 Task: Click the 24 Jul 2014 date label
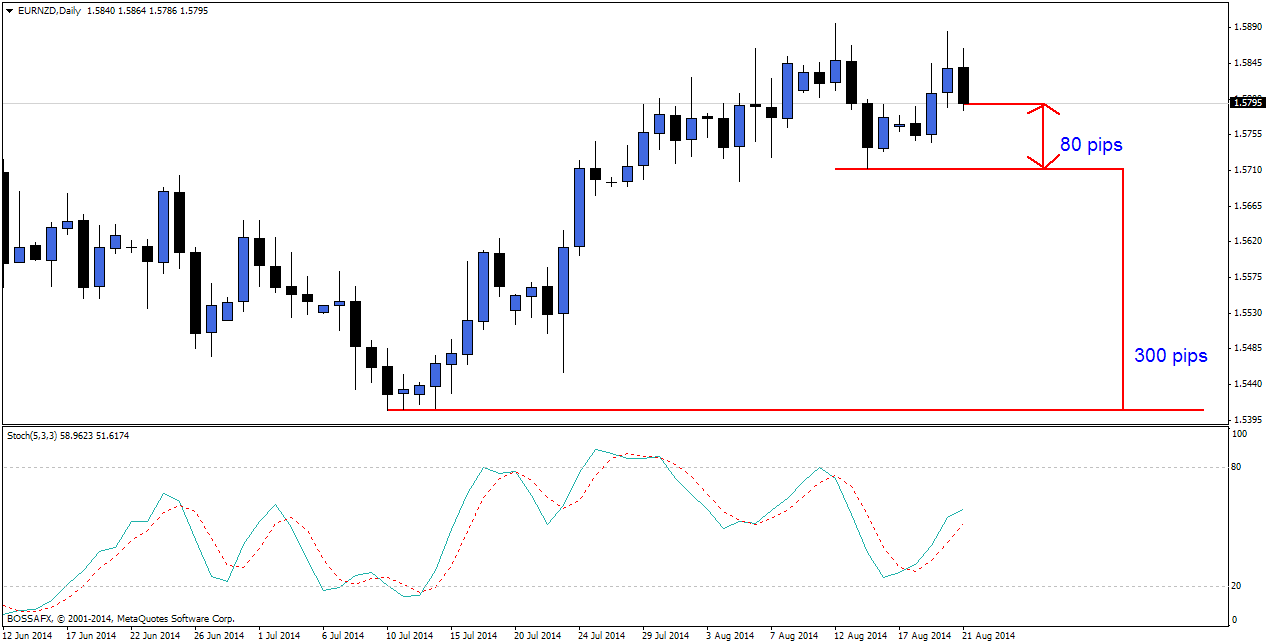[601, 635]
